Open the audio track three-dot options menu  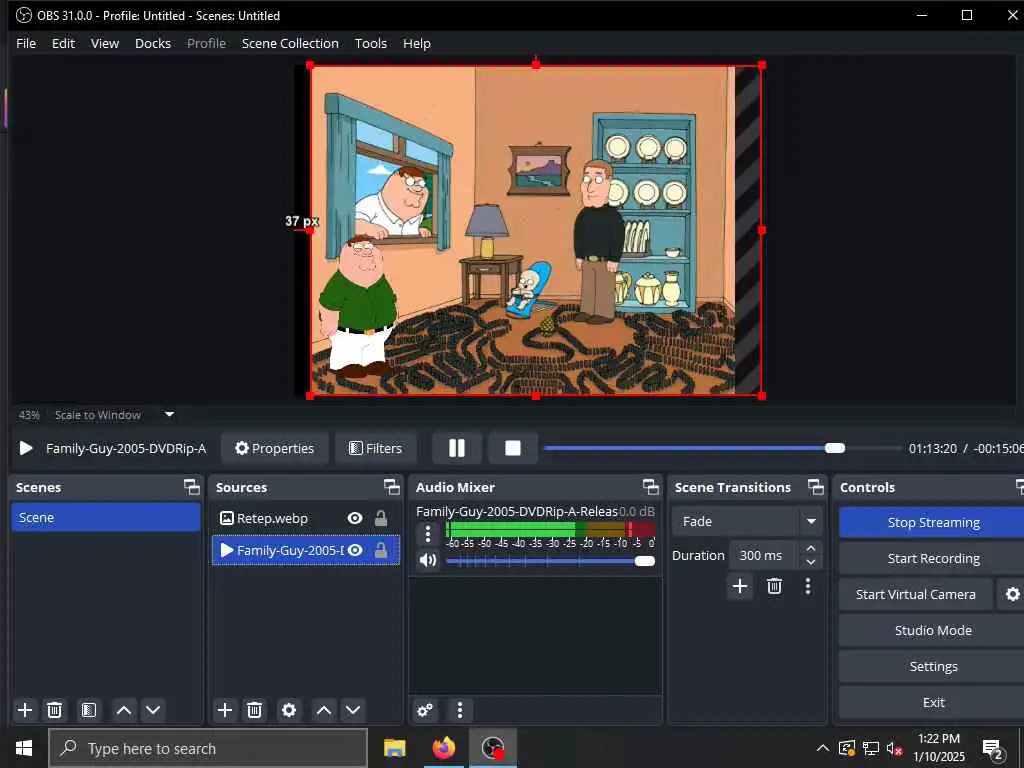tap(428, 534)
